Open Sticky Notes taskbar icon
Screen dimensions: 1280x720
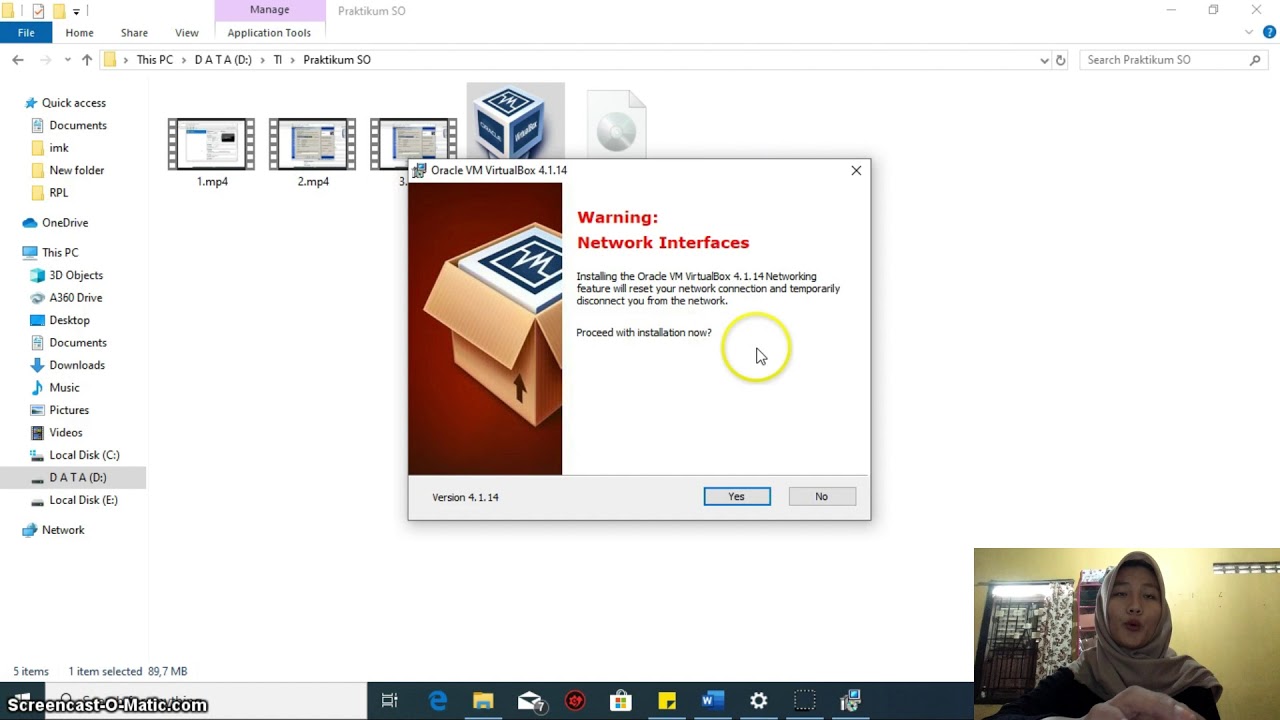(x=667, y=701)
